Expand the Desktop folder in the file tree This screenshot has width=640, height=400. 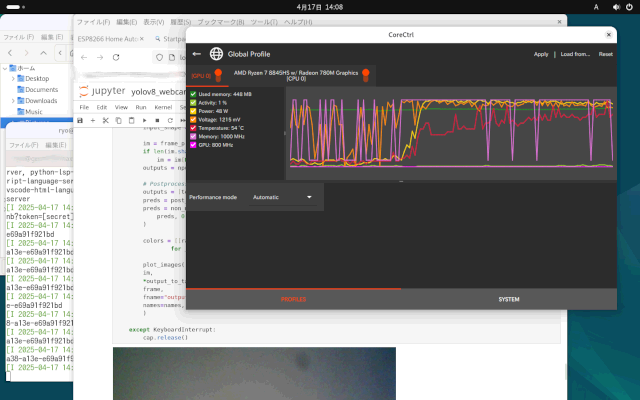click(x=12, y=78)
